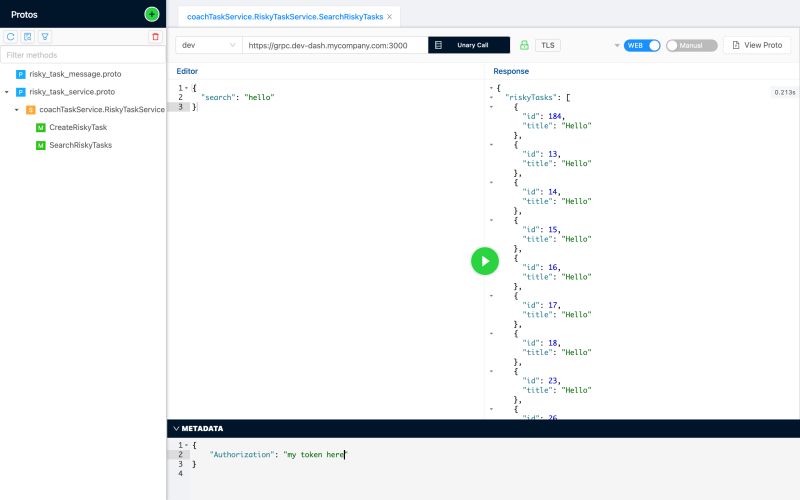Delete protos with the red trash icon

click(x=156, y=37)
